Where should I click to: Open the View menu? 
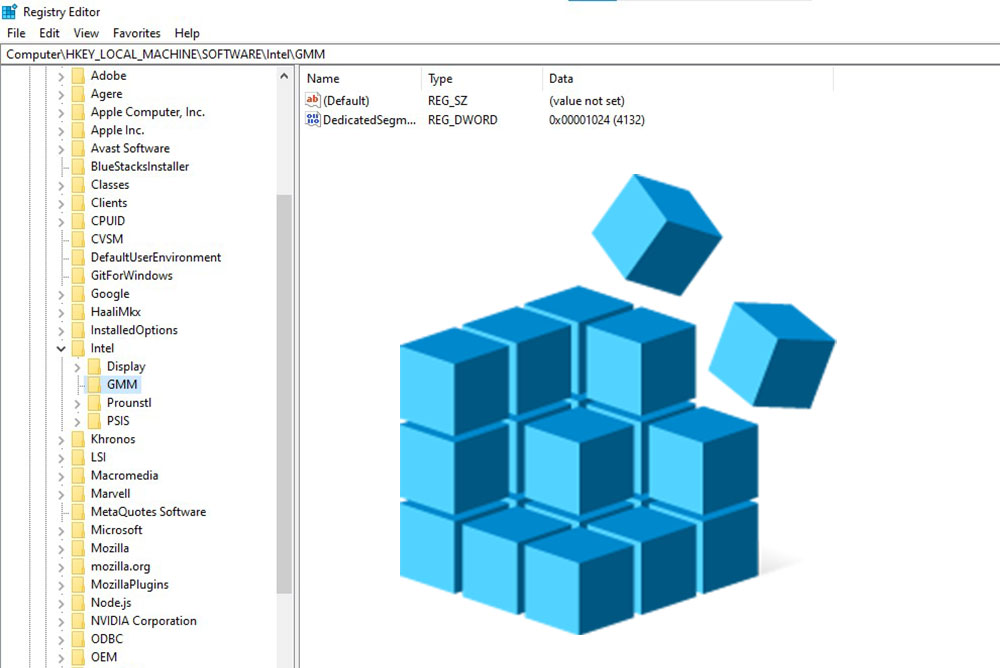(x=85, y=32)
